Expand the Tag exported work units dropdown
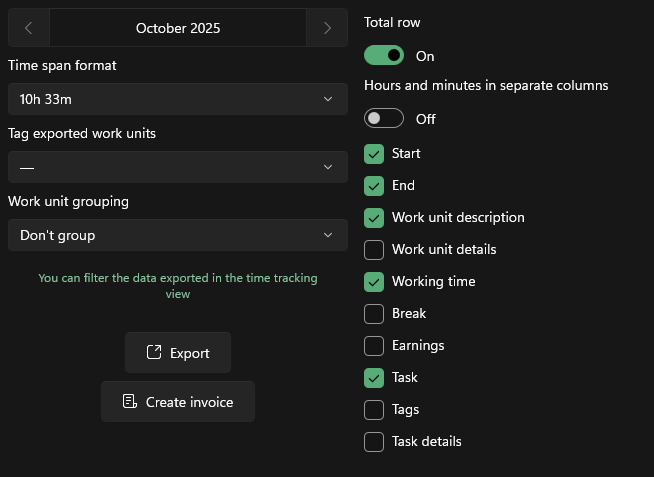 178,167
